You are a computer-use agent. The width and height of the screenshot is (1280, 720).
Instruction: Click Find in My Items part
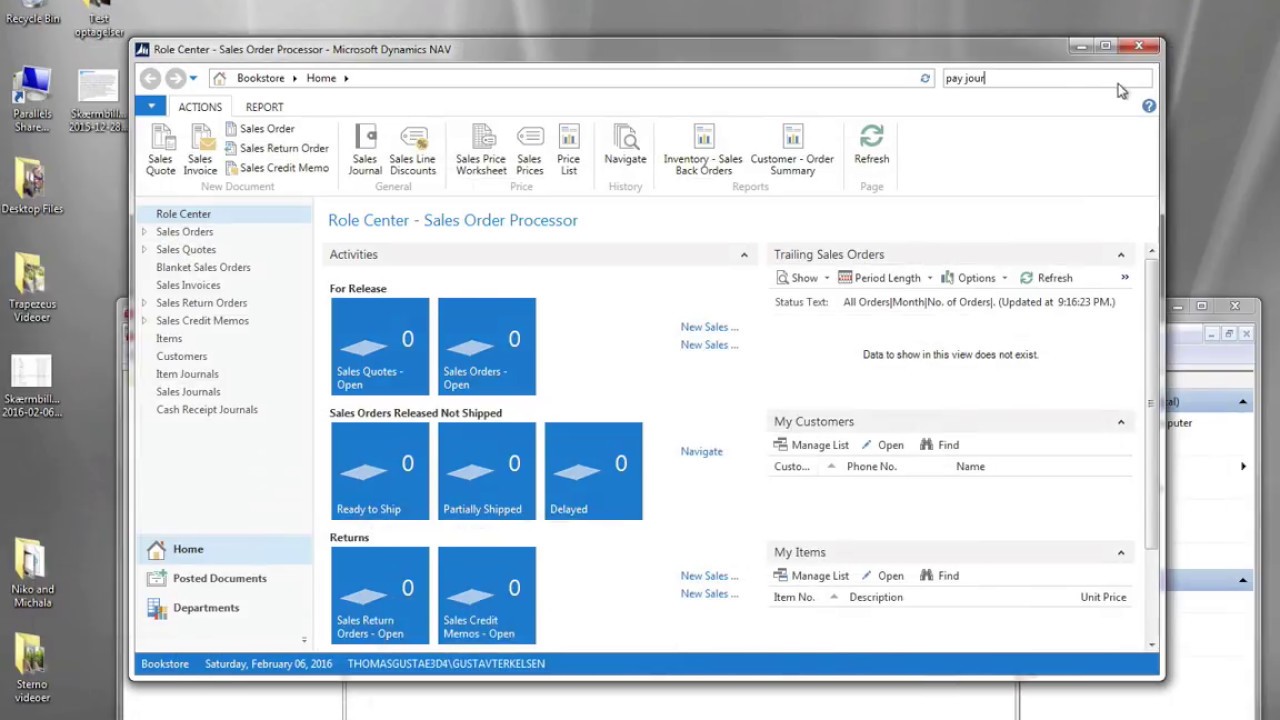[939, 576]
